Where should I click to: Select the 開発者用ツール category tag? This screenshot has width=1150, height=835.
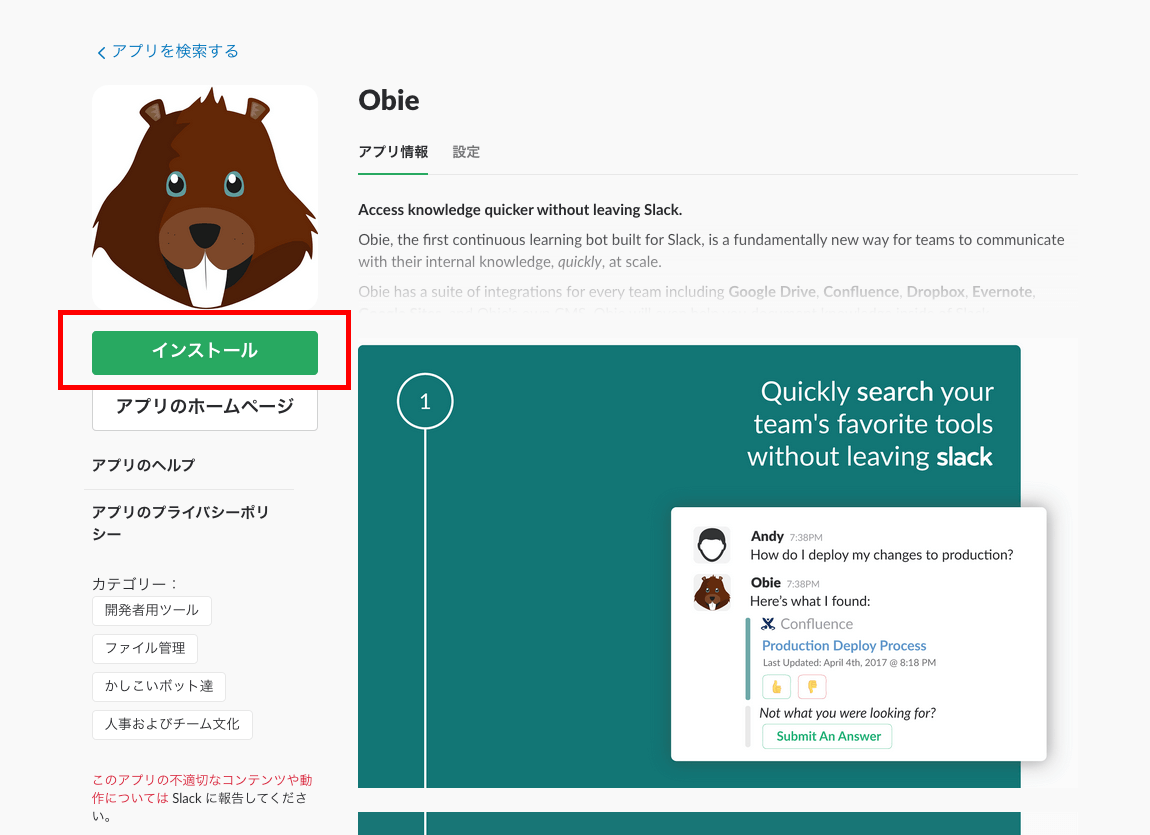click(x=152, y=610)
